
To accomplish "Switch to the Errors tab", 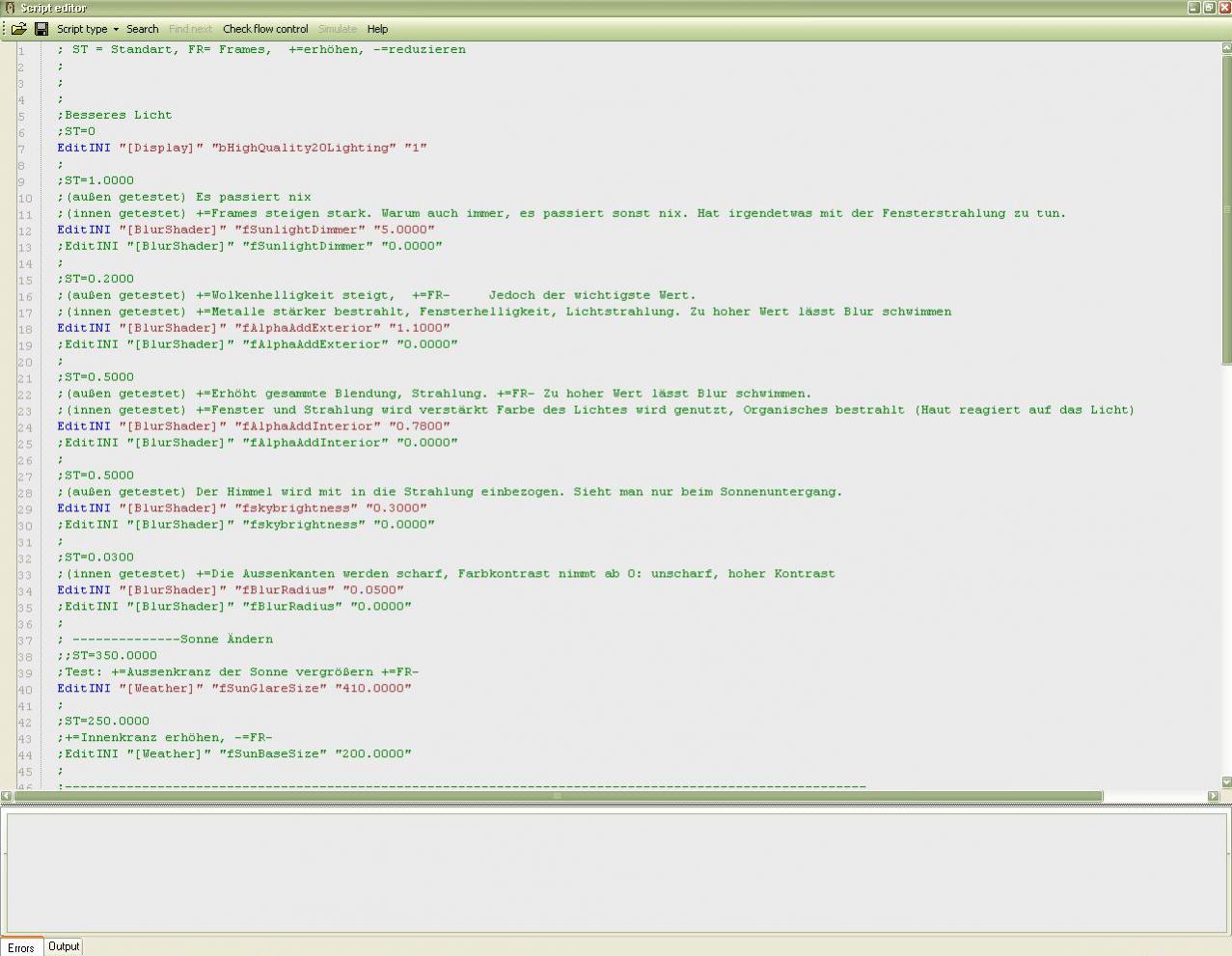I will tap(21, 947).
